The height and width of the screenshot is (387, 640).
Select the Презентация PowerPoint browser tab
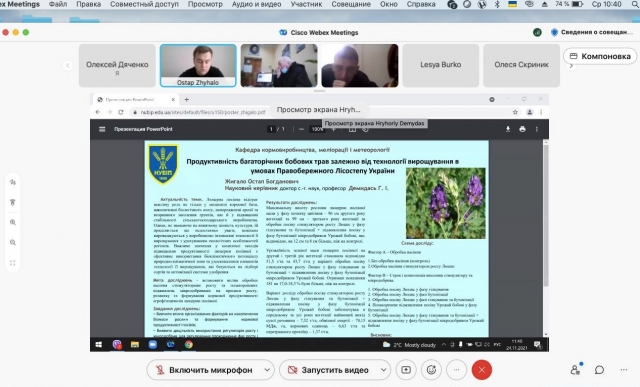pos(136,99)
